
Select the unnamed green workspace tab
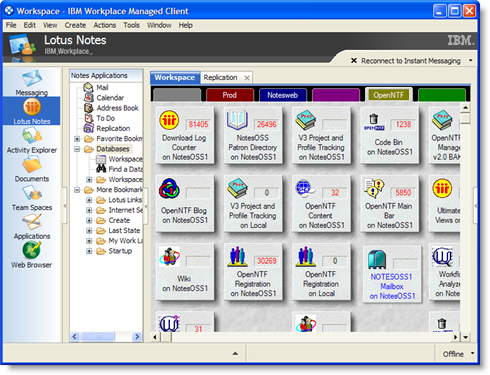pyautogui.click(x=442, y=95)
